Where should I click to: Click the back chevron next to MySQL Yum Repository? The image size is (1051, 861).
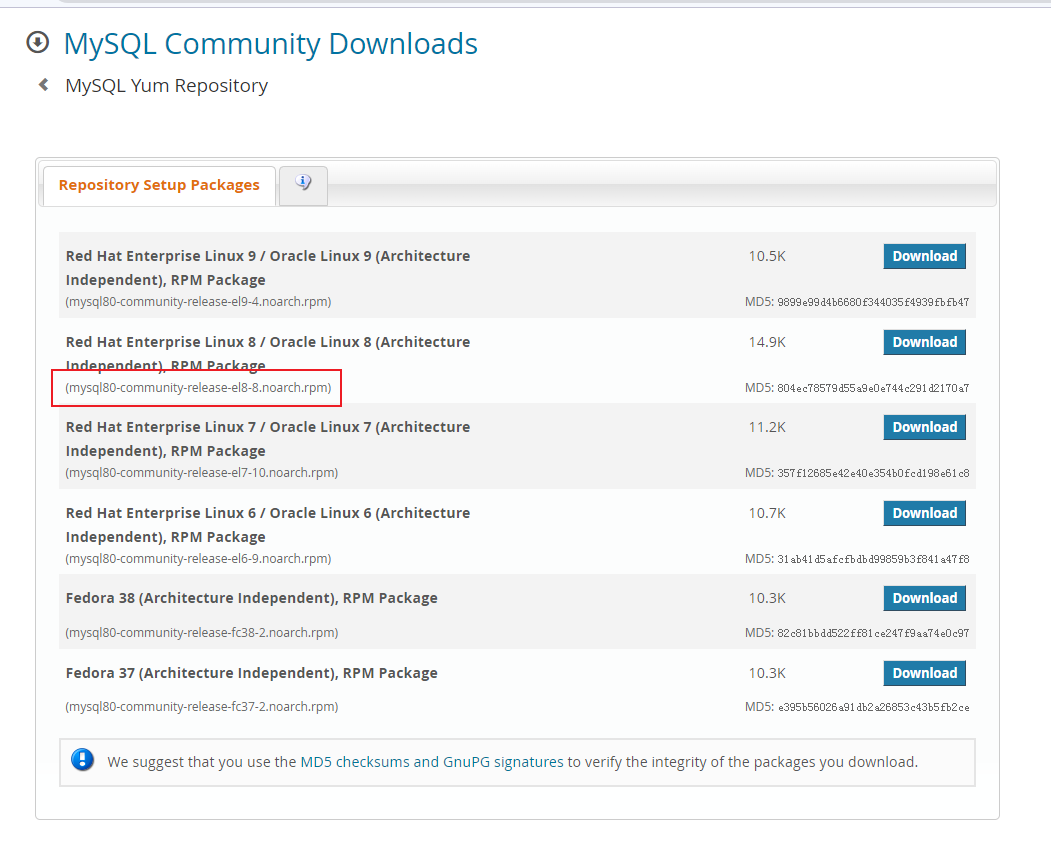tap(44, 84)
